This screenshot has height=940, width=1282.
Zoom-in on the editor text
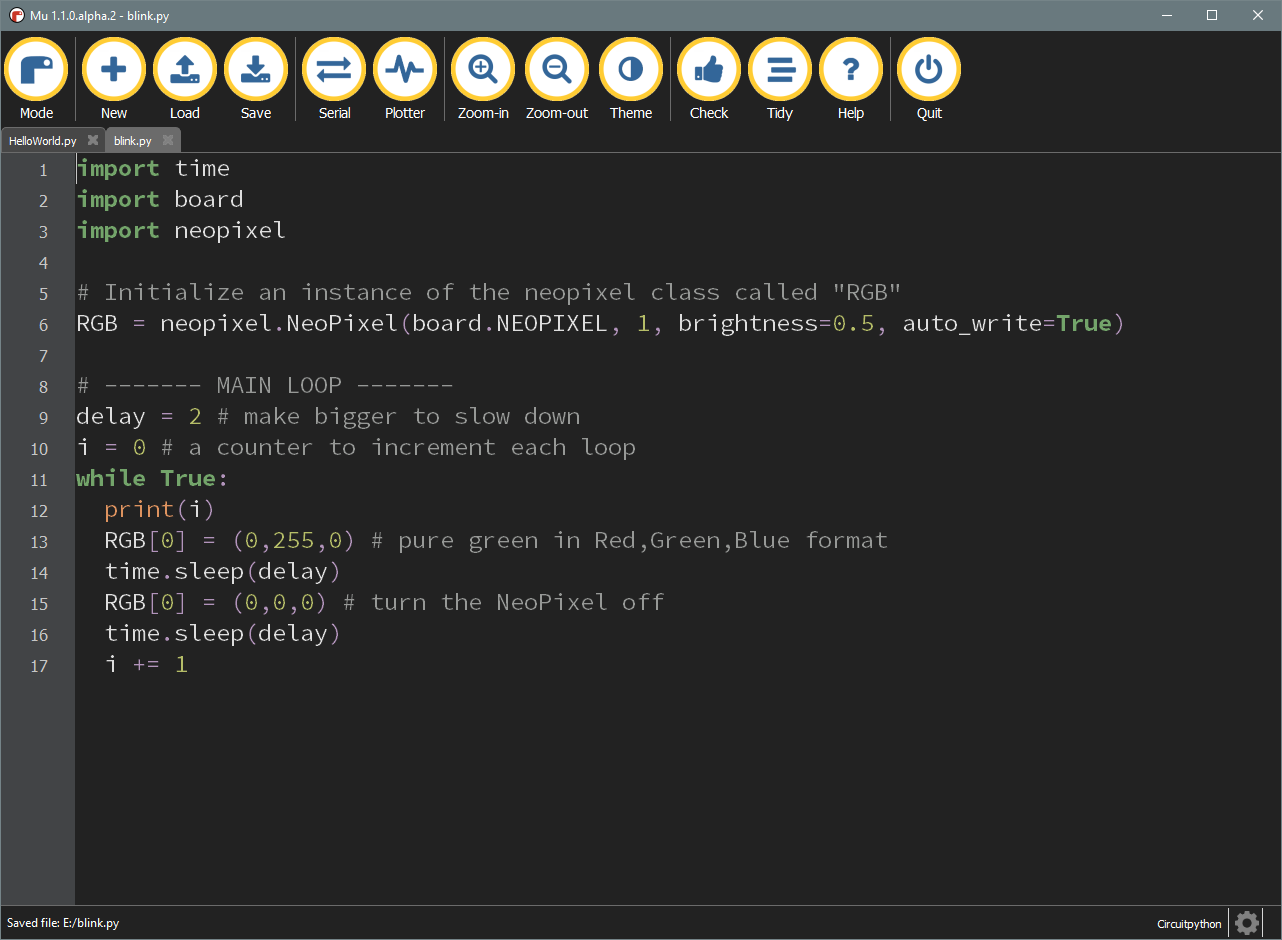tap(483, 79)
